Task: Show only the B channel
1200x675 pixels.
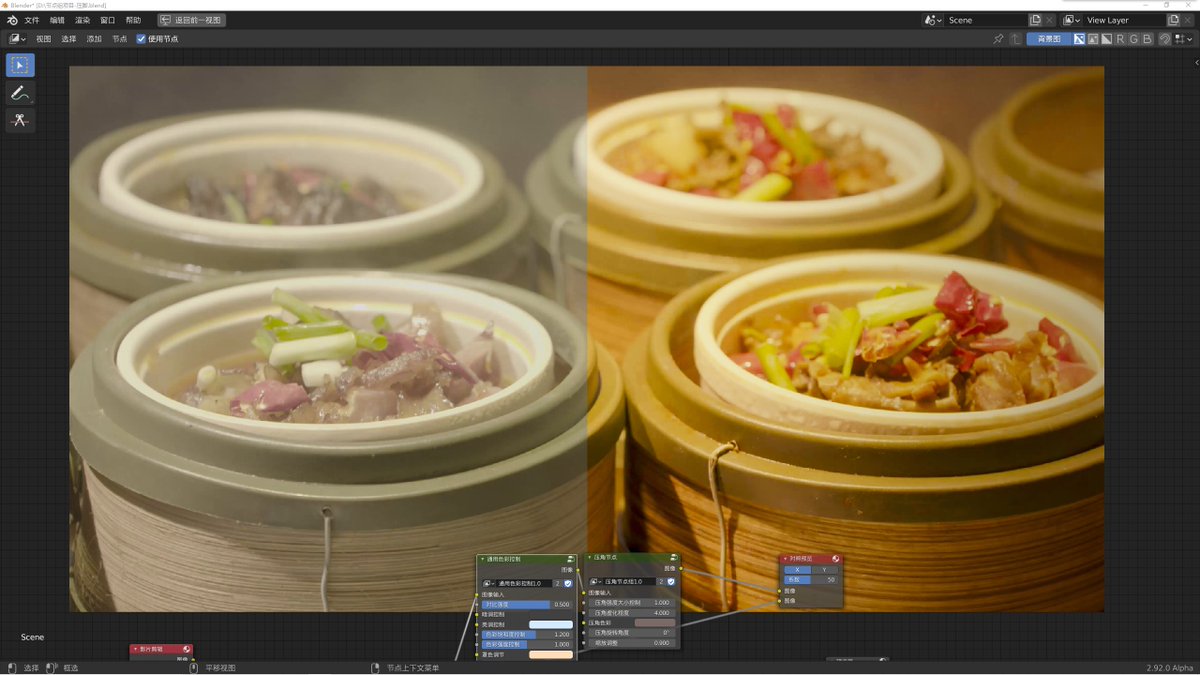Action: [1147, 39]
